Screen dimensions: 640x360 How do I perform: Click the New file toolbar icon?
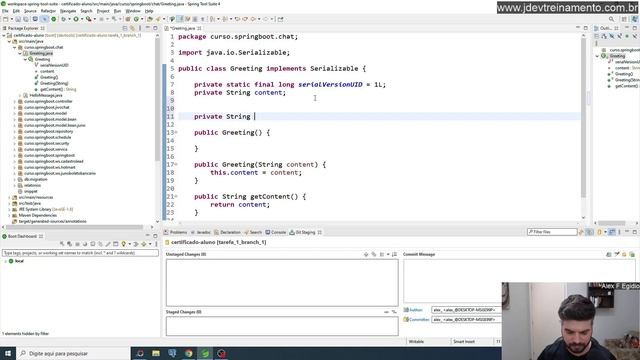pos(6,19)
